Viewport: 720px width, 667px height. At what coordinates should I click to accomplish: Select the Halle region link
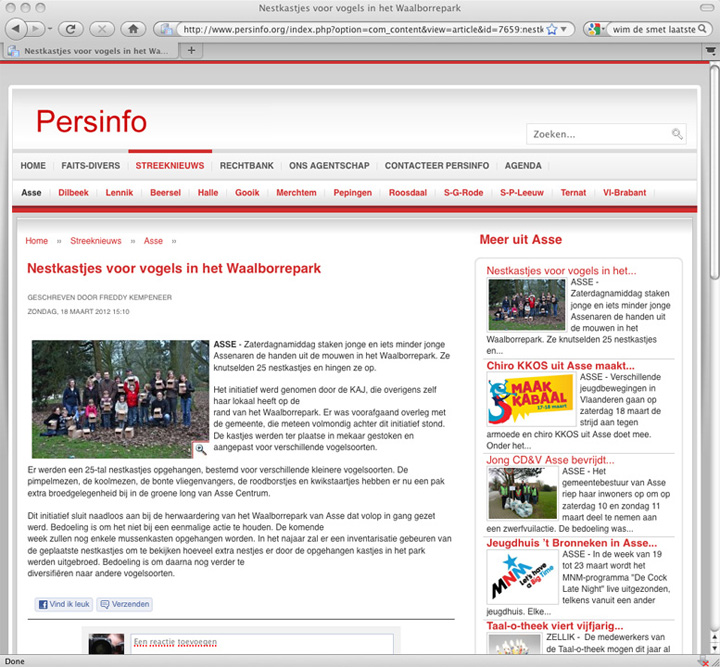(208, 193)
